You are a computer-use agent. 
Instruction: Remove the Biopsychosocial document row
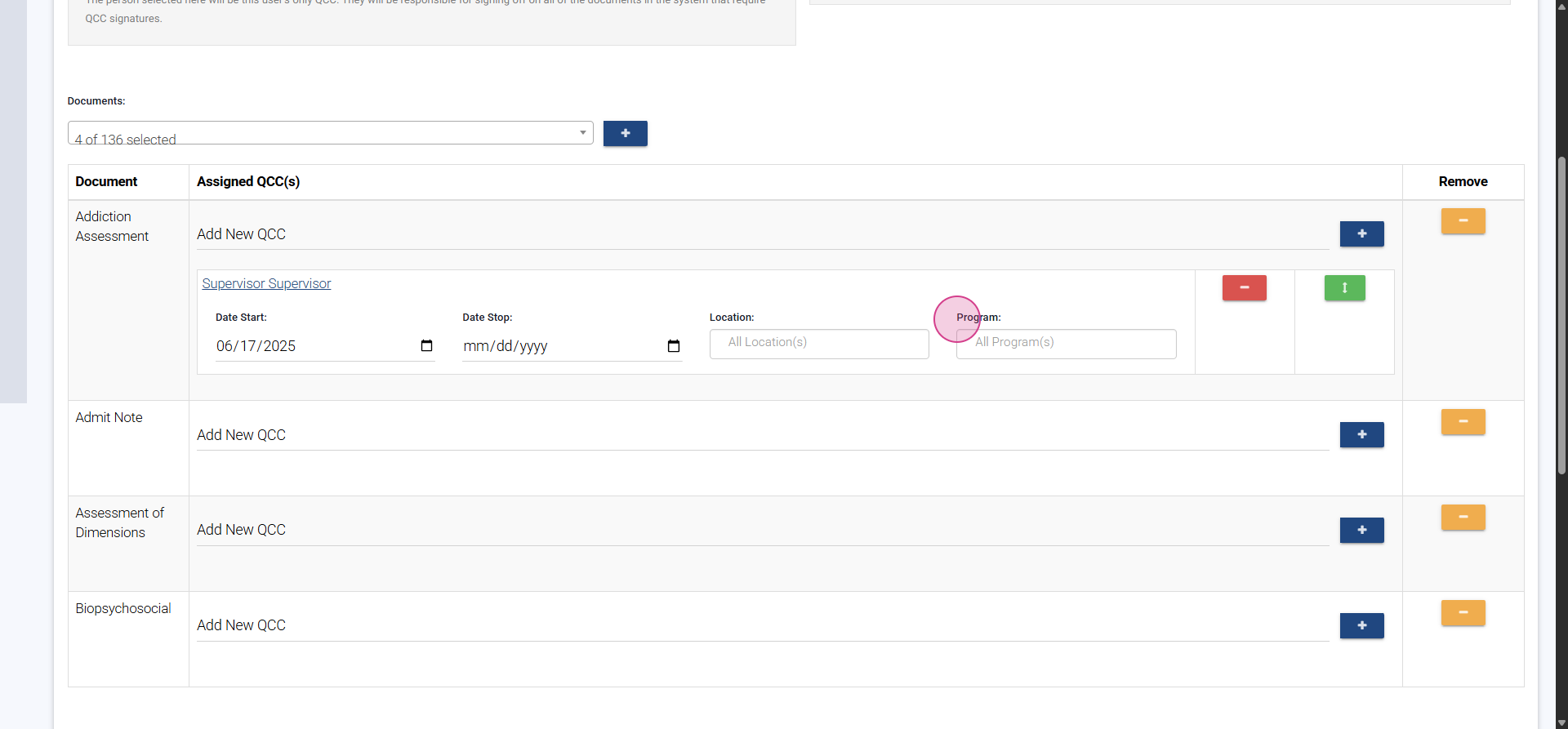coord(1463,613)
